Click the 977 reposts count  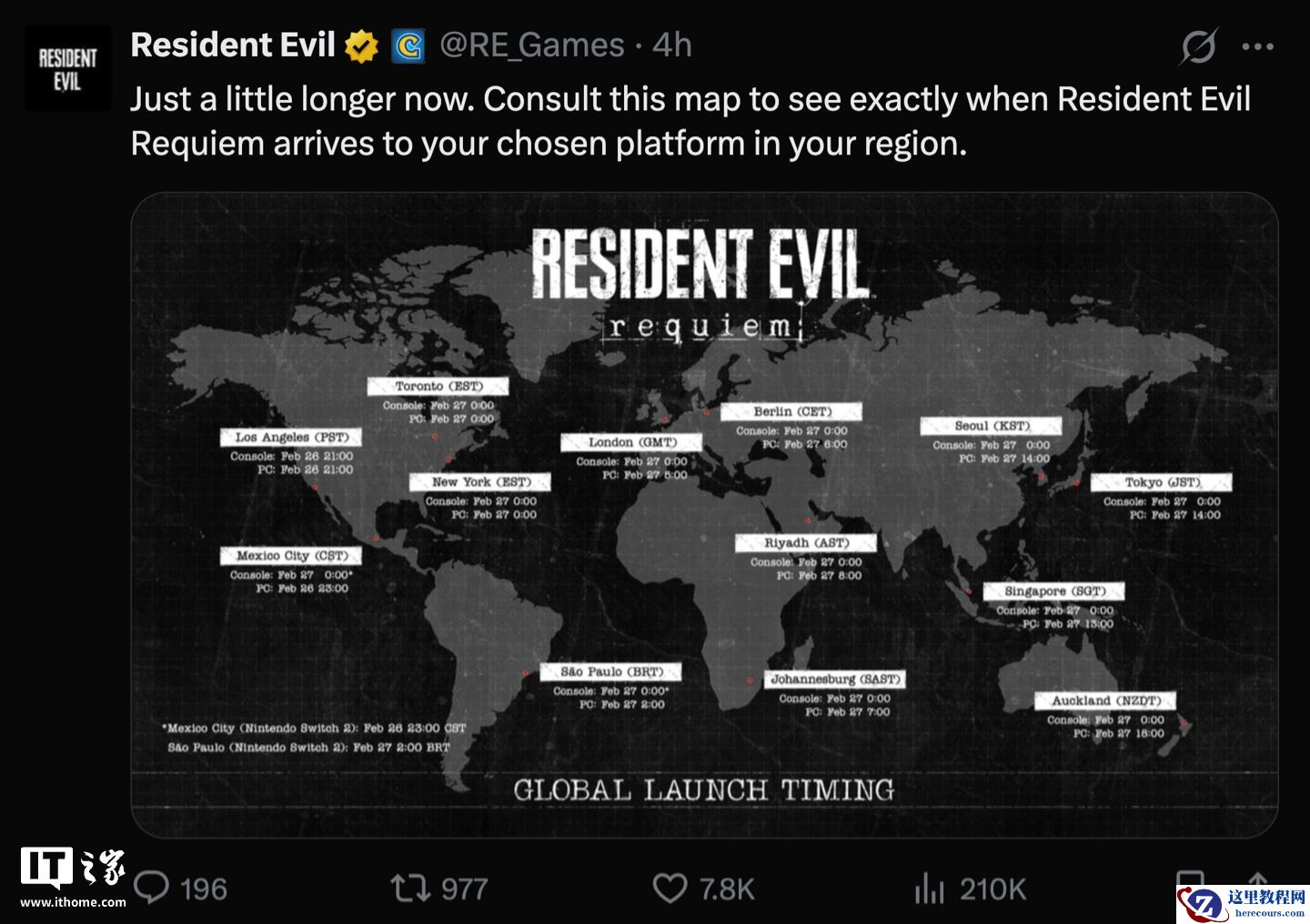(464, 889)
